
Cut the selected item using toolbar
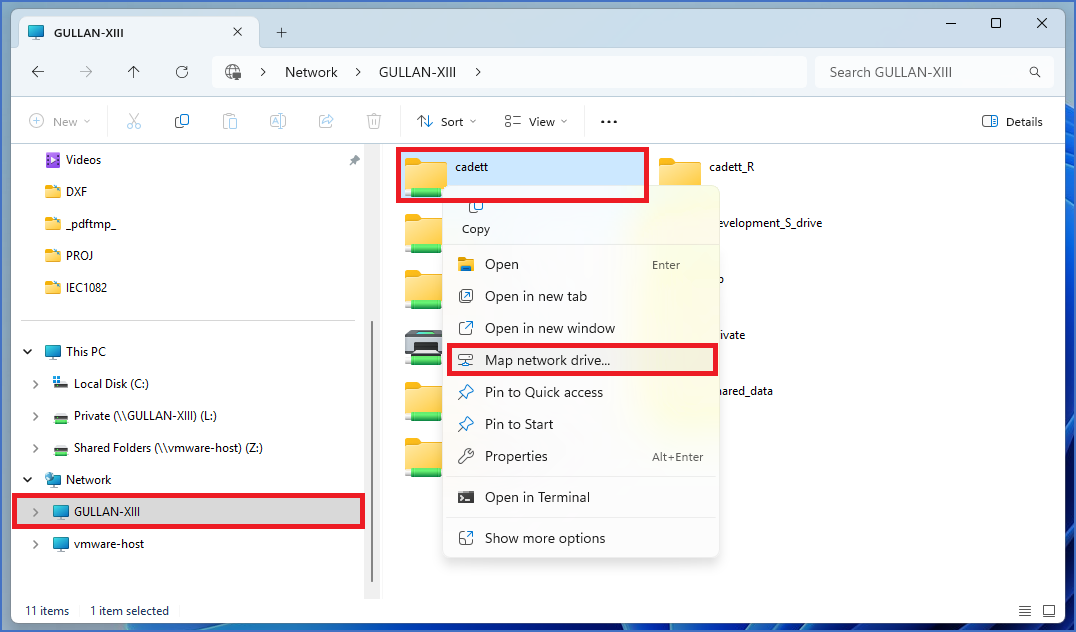click(133, 121)
